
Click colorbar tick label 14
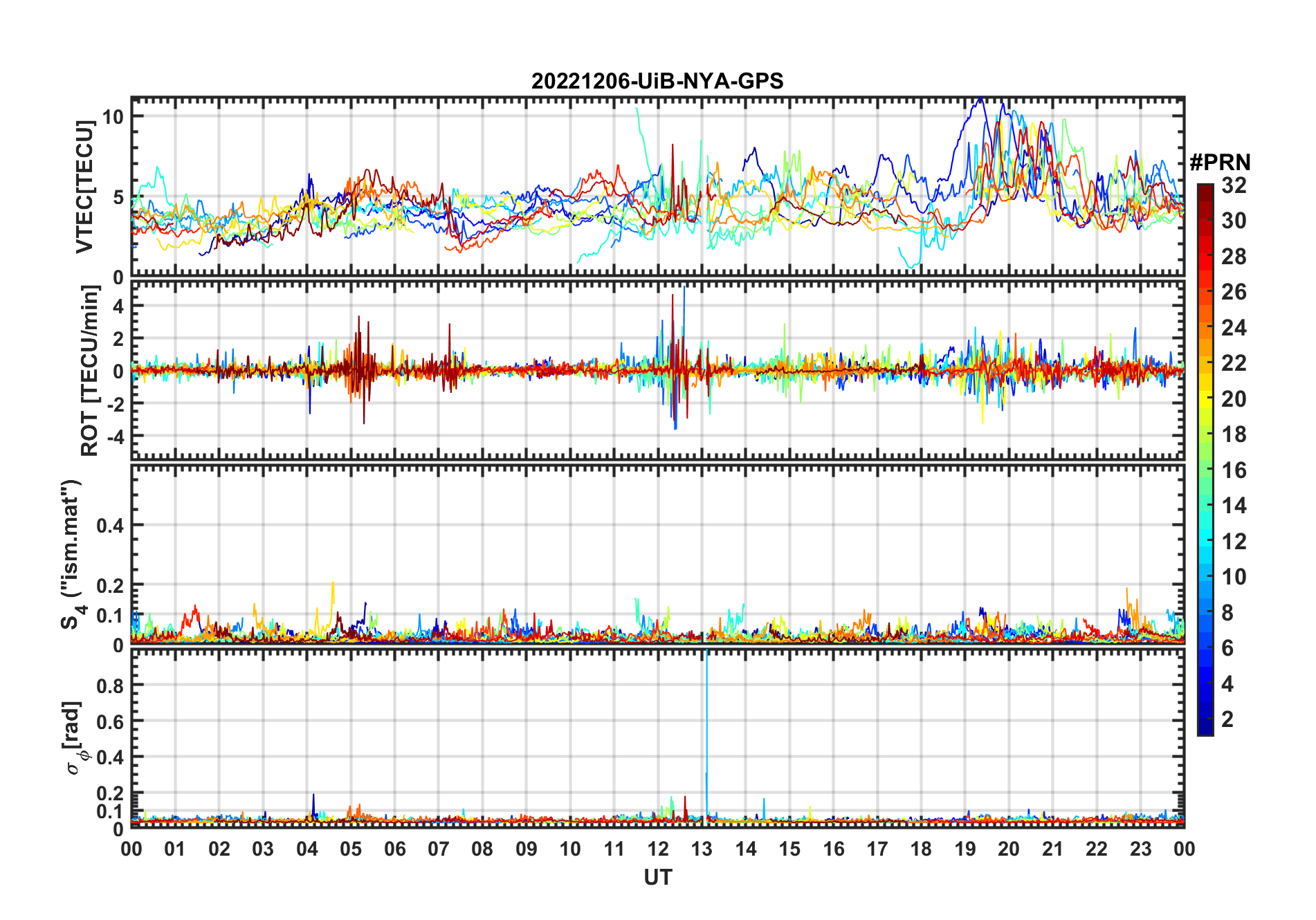click(x=1234, y=506)
